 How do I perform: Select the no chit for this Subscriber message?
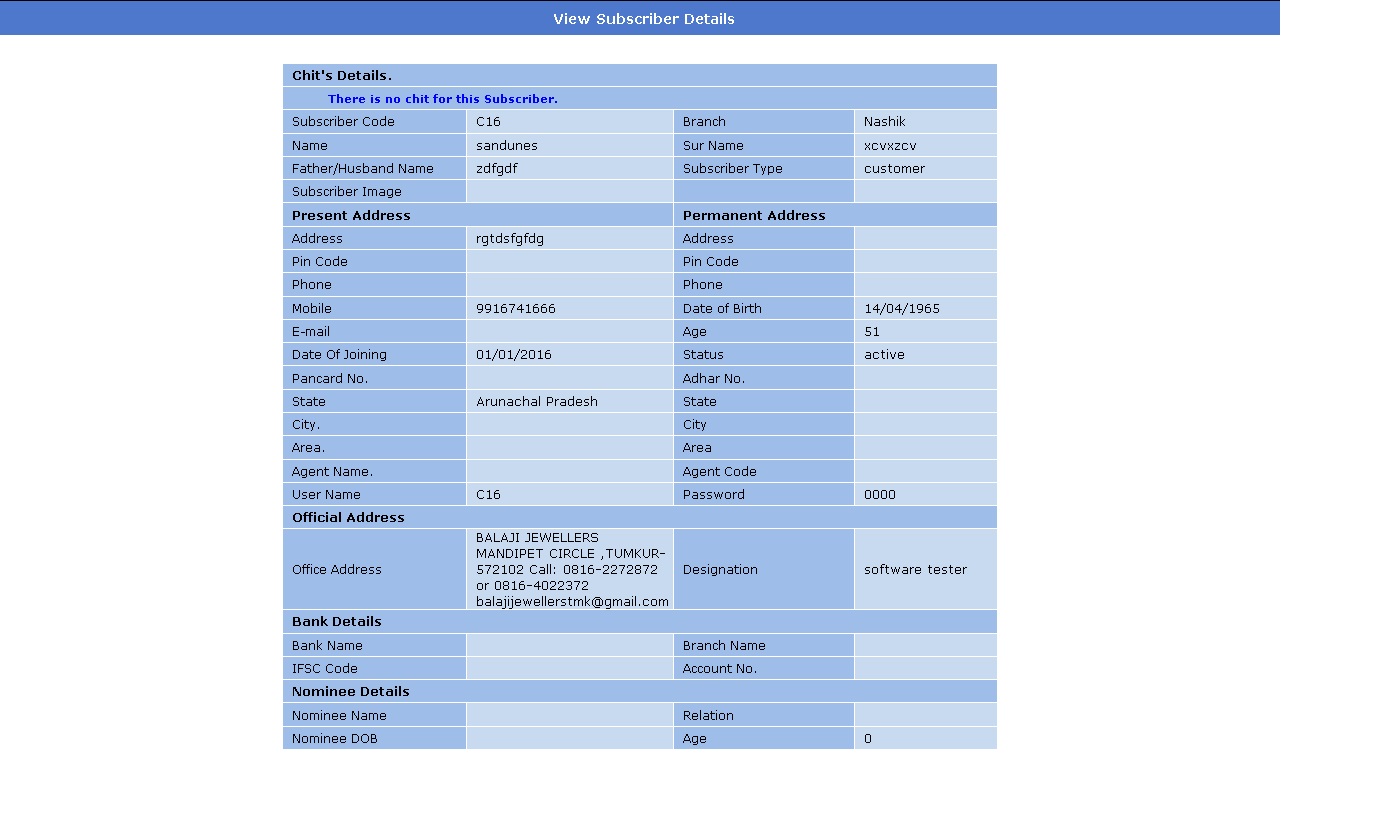click(x=443, y=99)
